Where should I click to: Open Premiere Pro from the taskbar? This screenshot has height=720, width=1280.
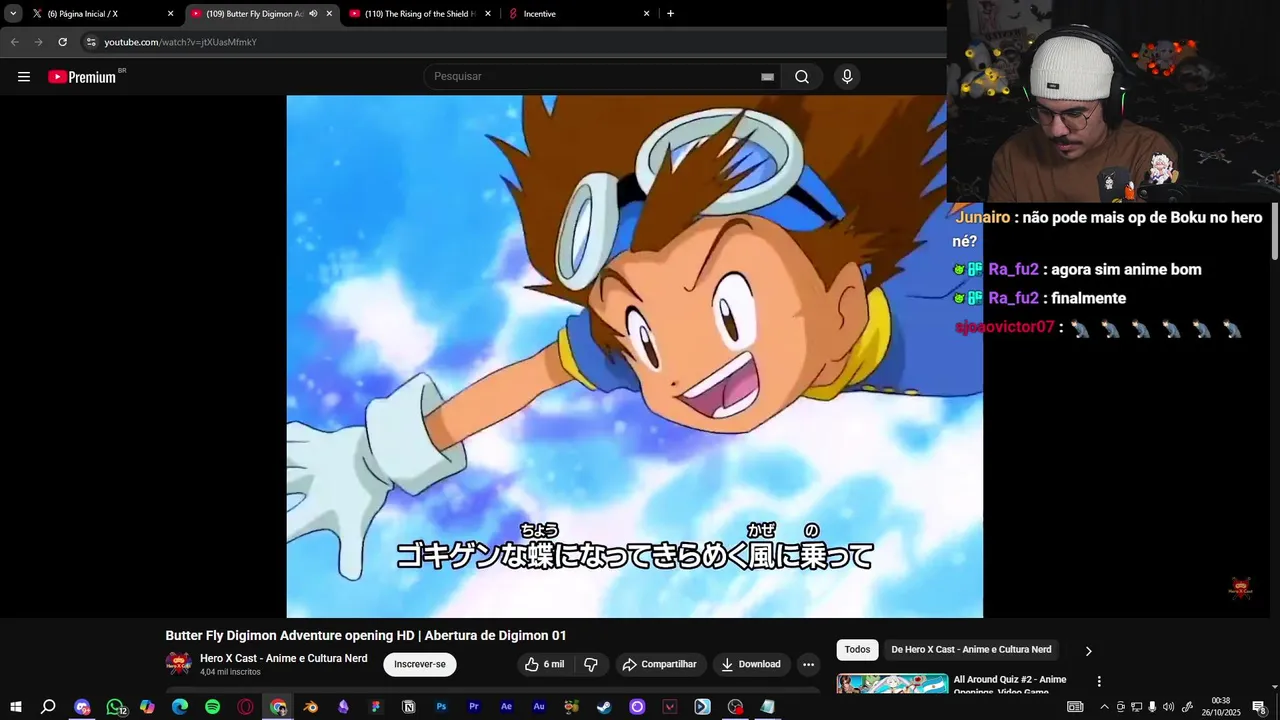474,707
